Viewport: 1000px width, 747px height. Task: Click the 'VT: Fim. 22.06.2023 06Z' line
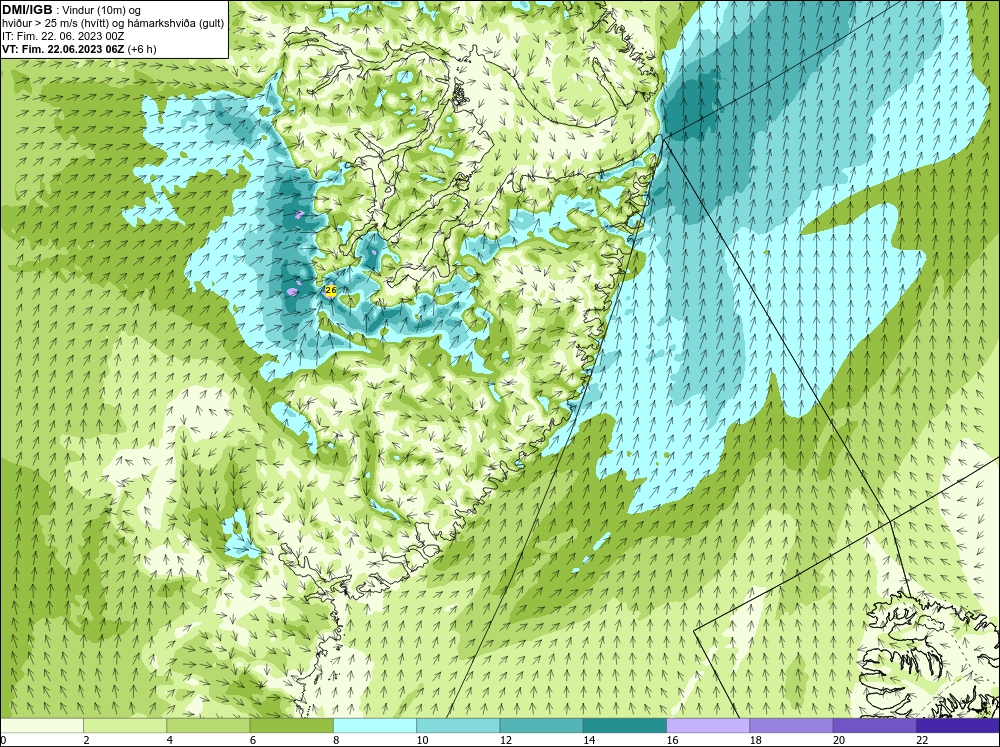64,49
